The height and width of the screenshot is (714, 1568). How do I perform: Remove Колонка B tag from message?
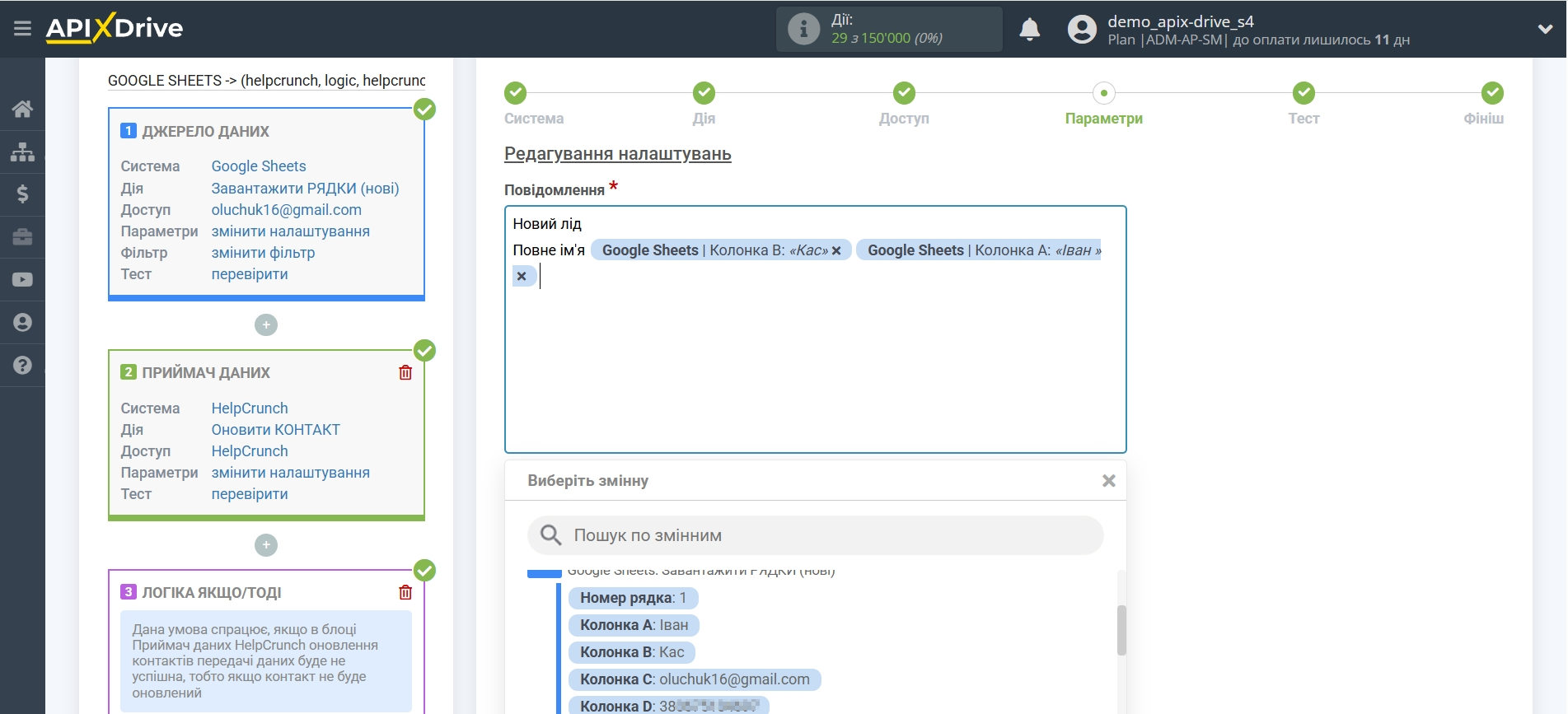(x=836, y=250)
